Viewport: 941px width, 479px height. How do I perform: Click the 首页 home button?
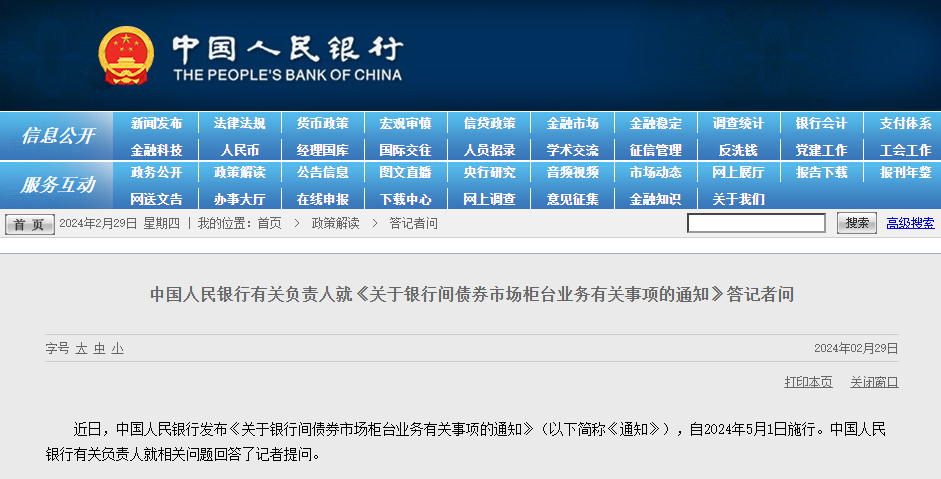pos(30,224)
